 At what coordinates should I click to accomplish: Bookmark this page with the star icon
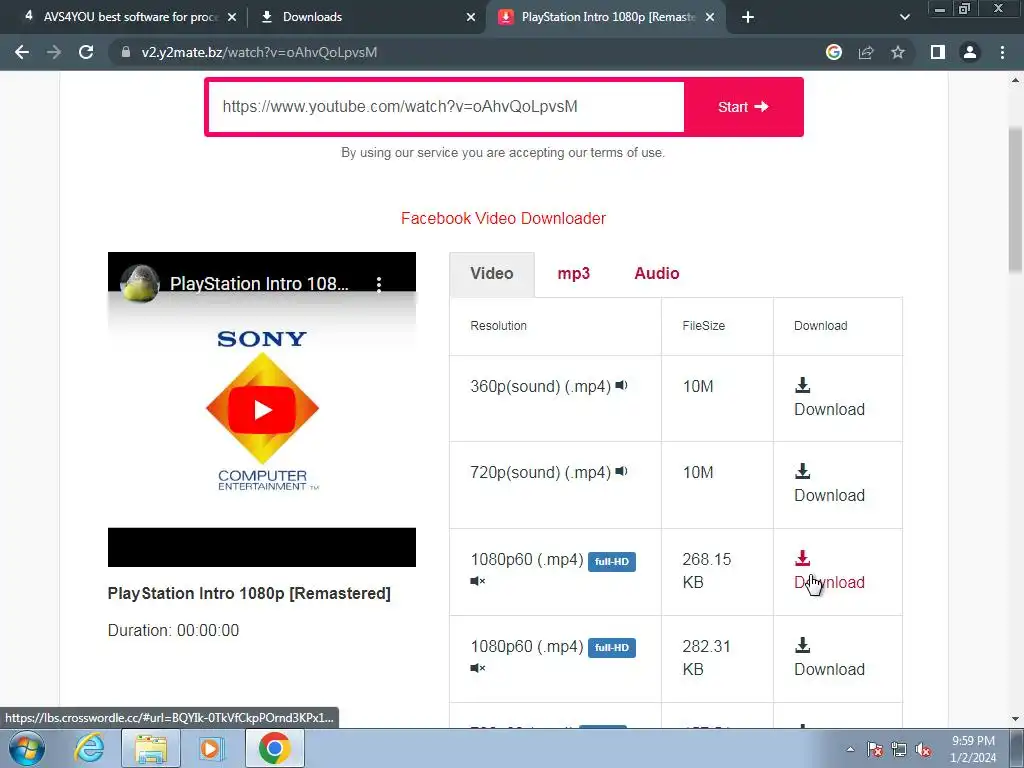coord(898,52)
